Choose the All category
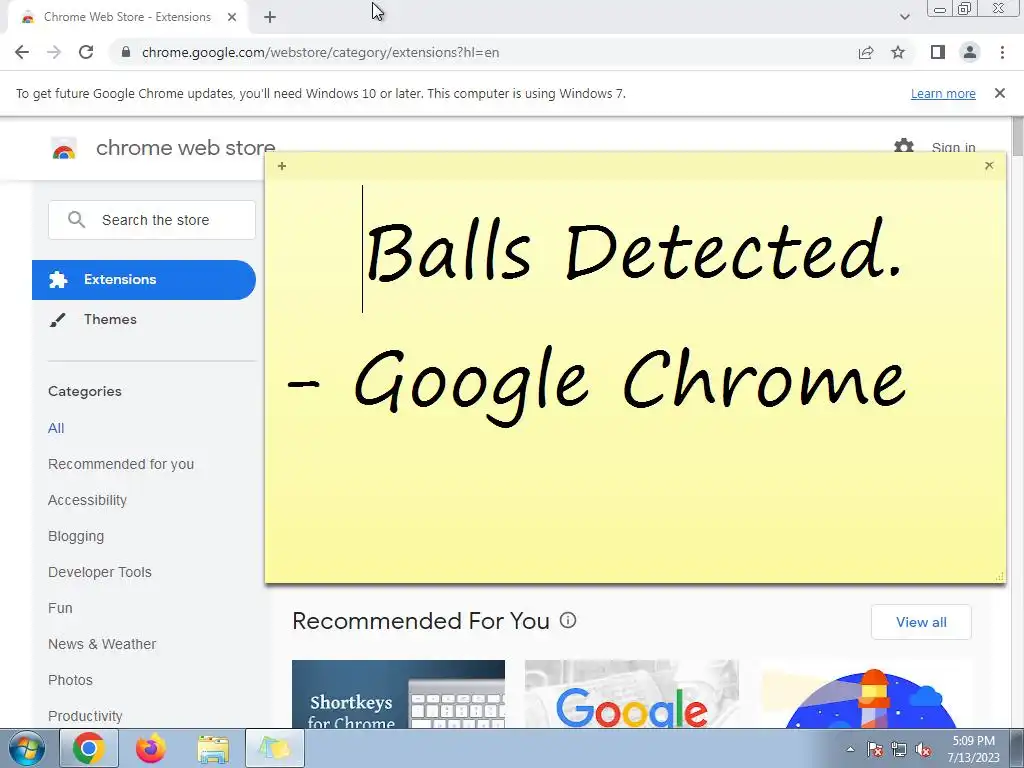 56,428
